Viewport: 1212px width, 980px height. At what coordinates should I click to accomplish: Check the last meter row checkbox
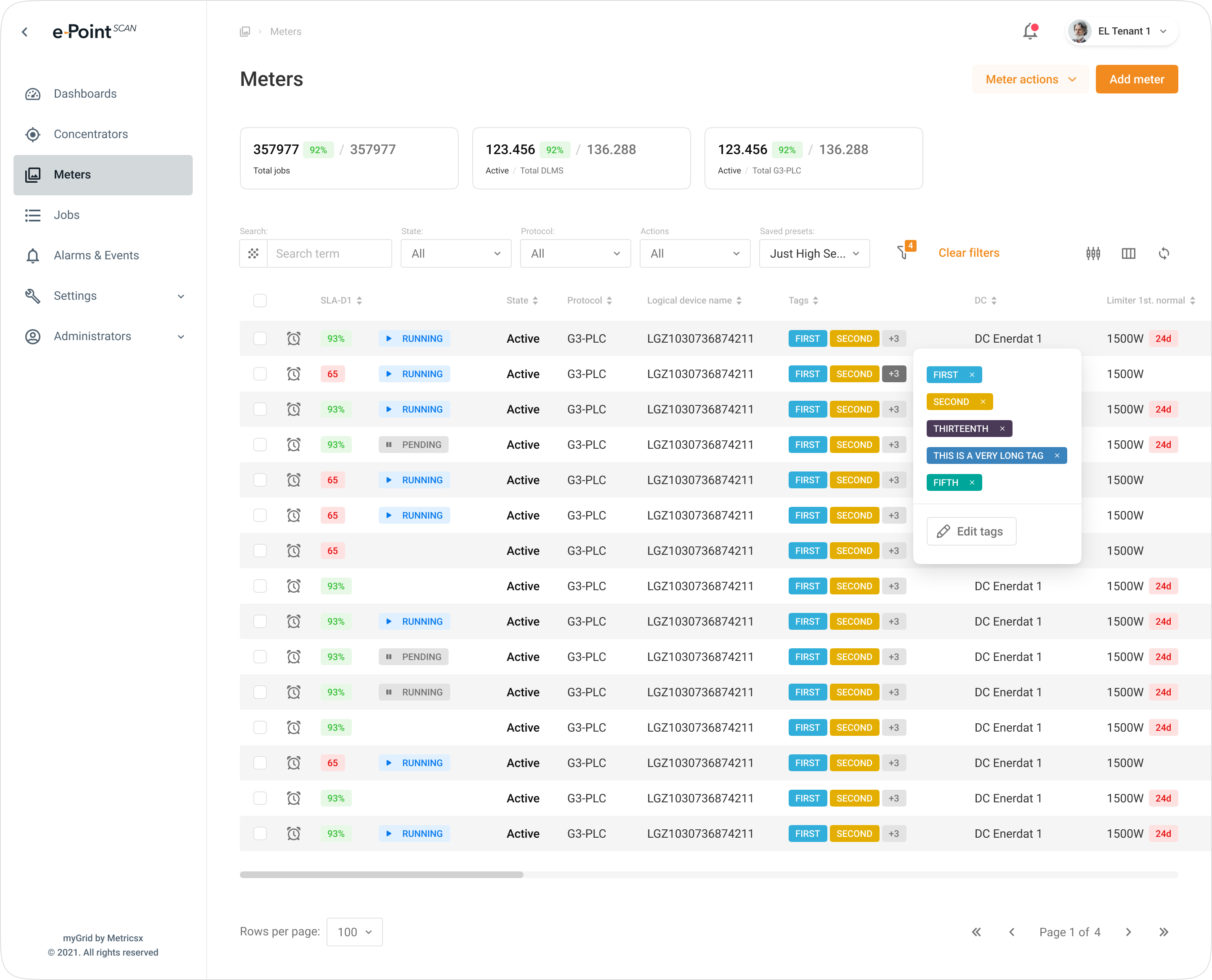point(260,834)
